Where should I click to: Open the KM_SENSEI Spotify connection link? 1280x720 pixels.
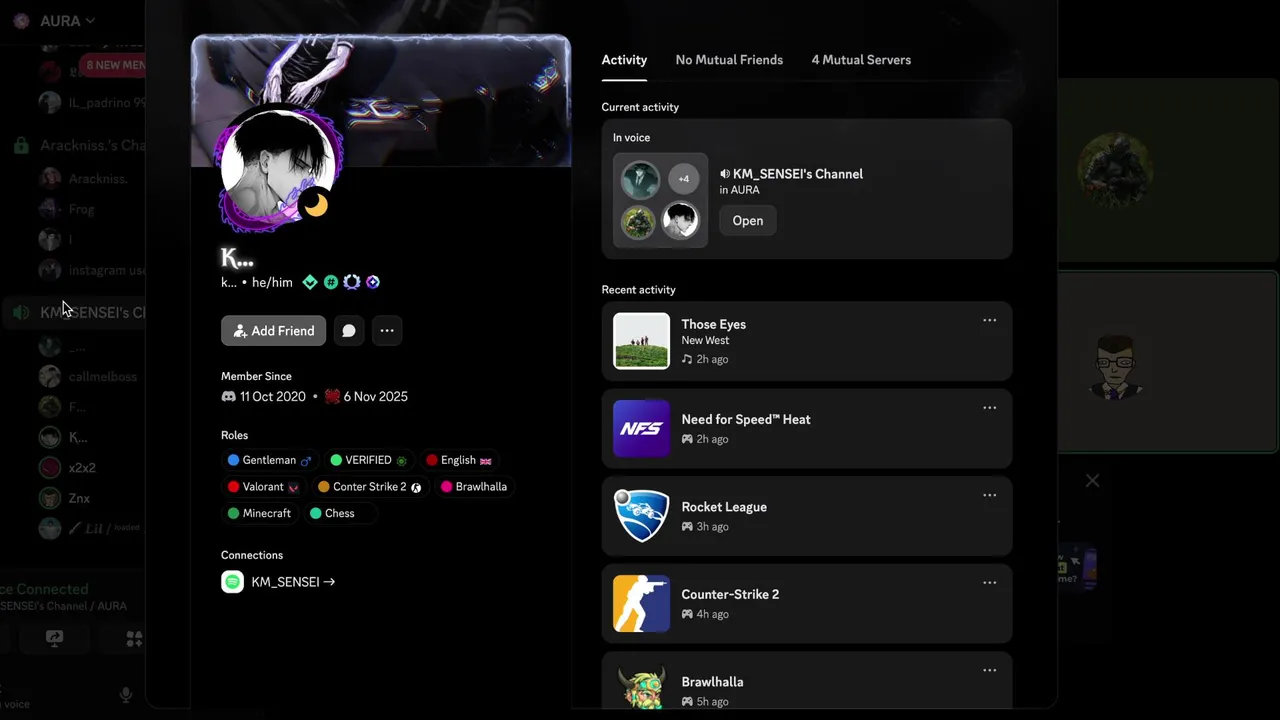pyautogui.click(x=293, y=582)
